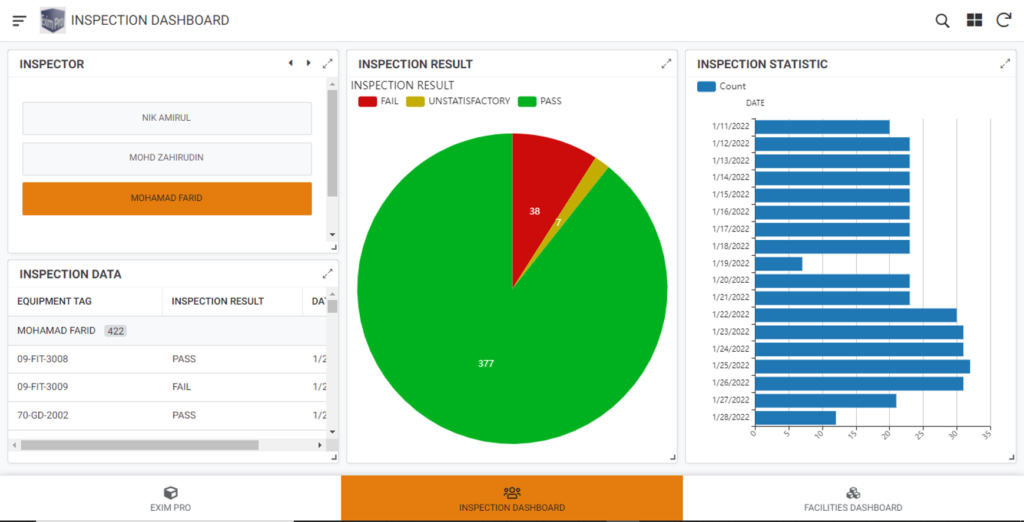Click the Inspector previous arrow
The image size is (1024, 522).
point(291,63)
